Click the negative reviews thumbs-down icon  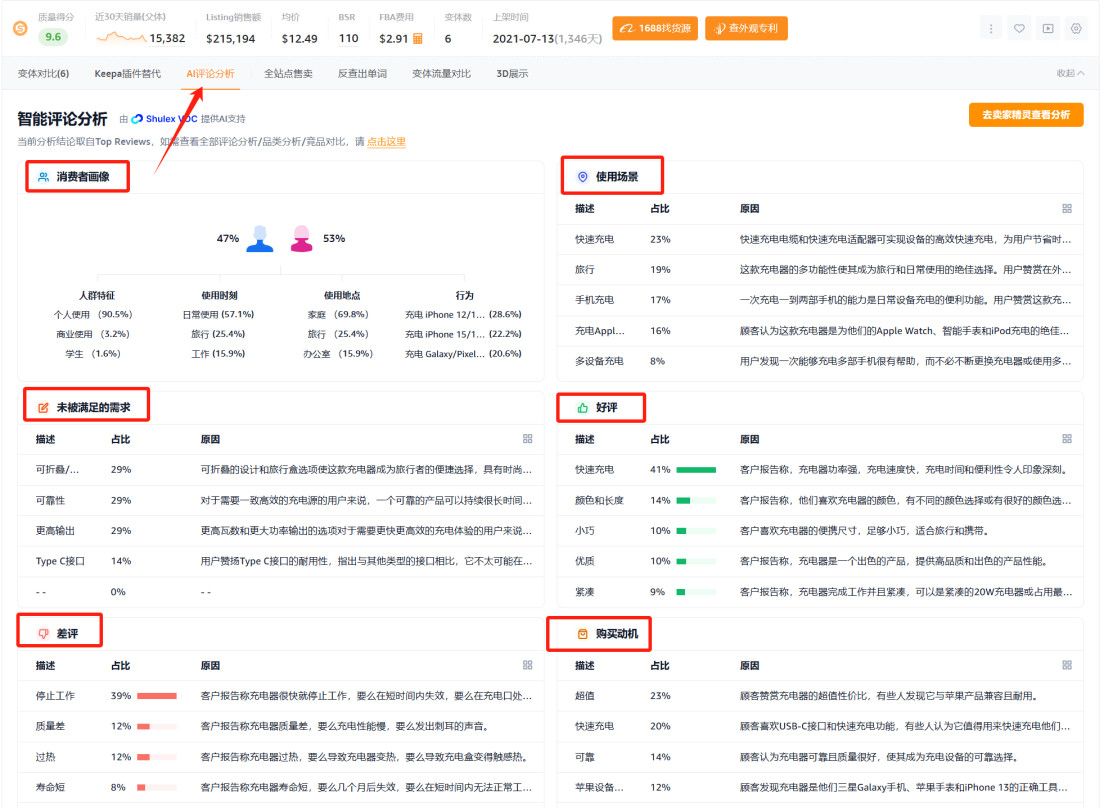pyautogui.click(x=43, y=633)
